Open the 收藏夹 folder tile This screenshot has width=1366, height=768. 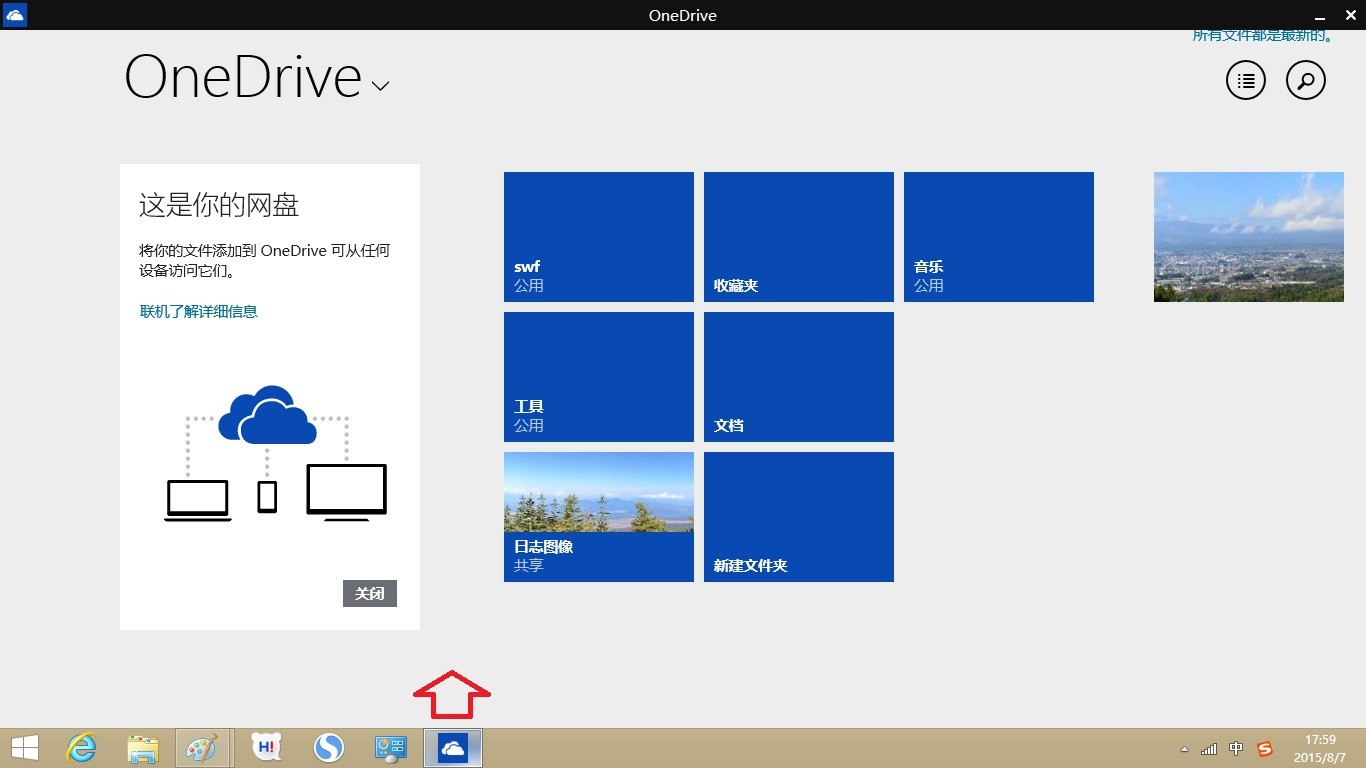point(798,237)
